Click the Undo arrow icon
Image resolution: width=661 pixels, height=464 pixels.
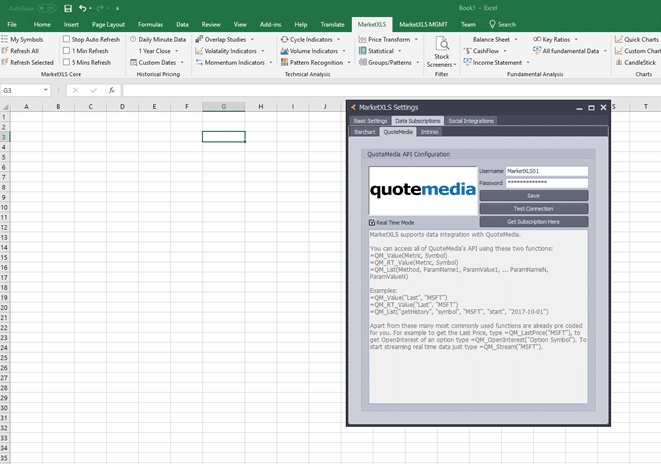coord(83,8)
